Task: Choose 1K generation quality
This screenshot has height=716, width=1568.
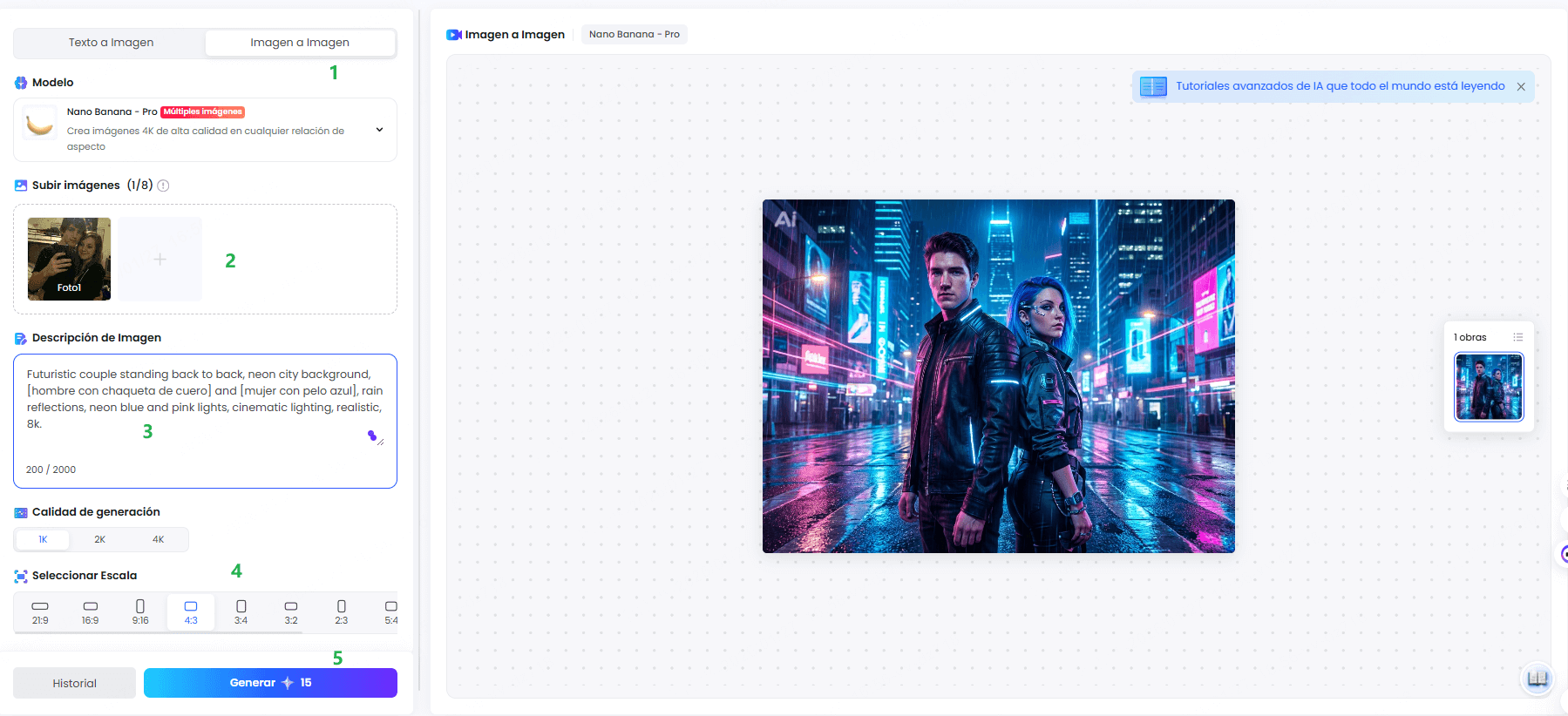Action: pos(43,539)
